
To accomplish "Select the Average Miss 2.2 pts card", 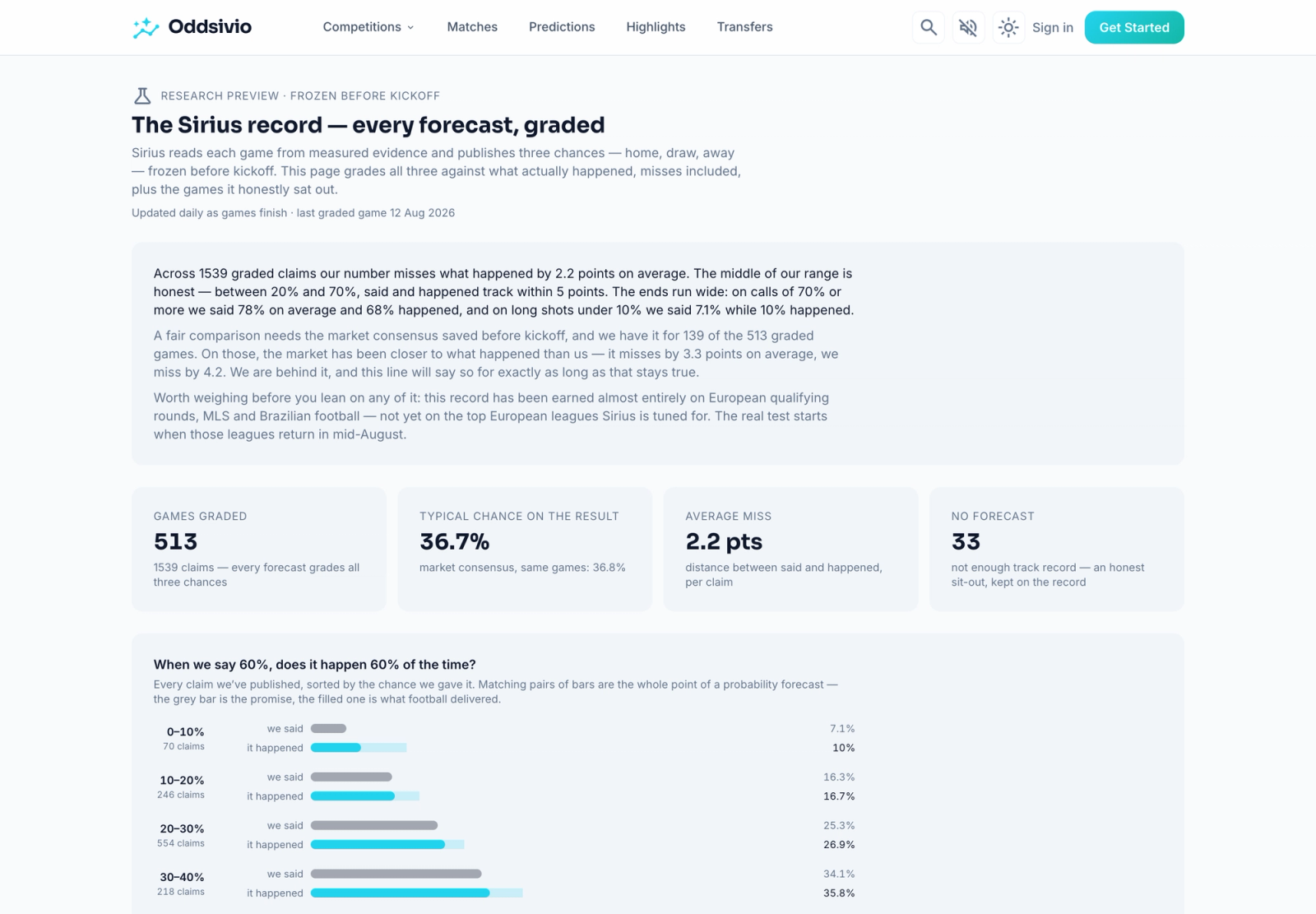I will coord(790,549).
